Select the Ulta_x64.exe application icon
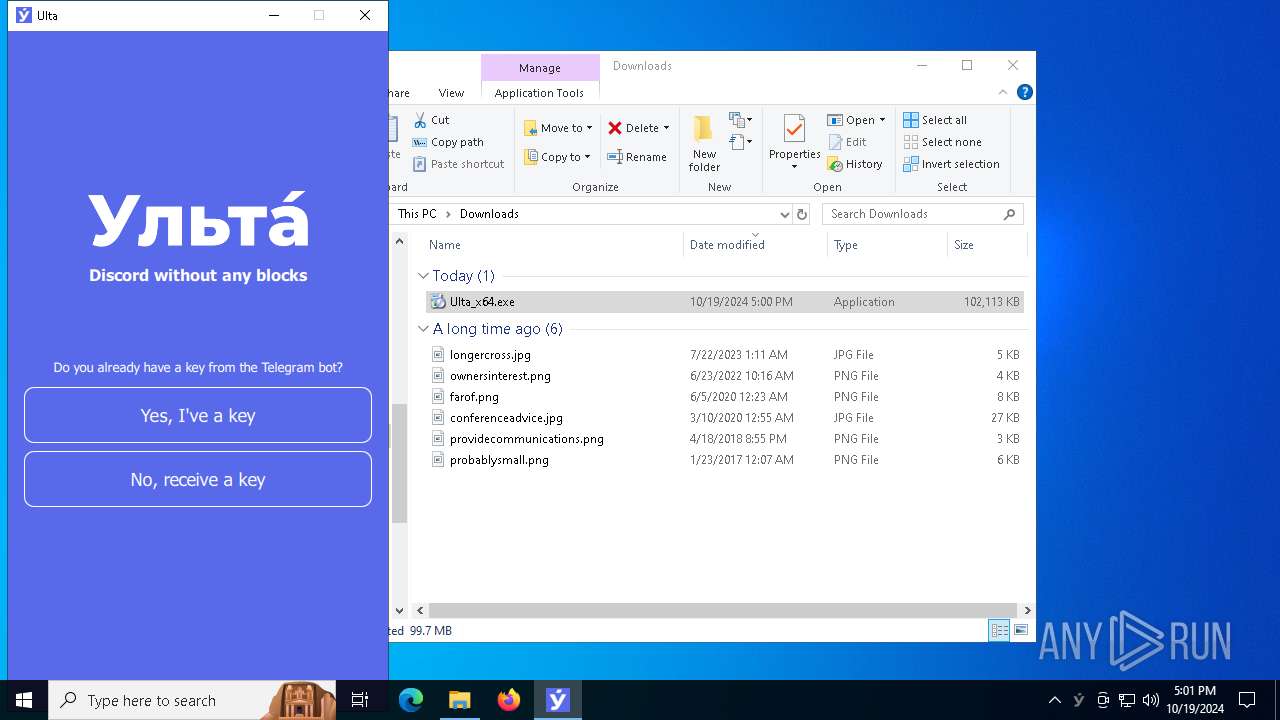The height and width of the screenshot is (720, 1280). (x=438, y=302)
